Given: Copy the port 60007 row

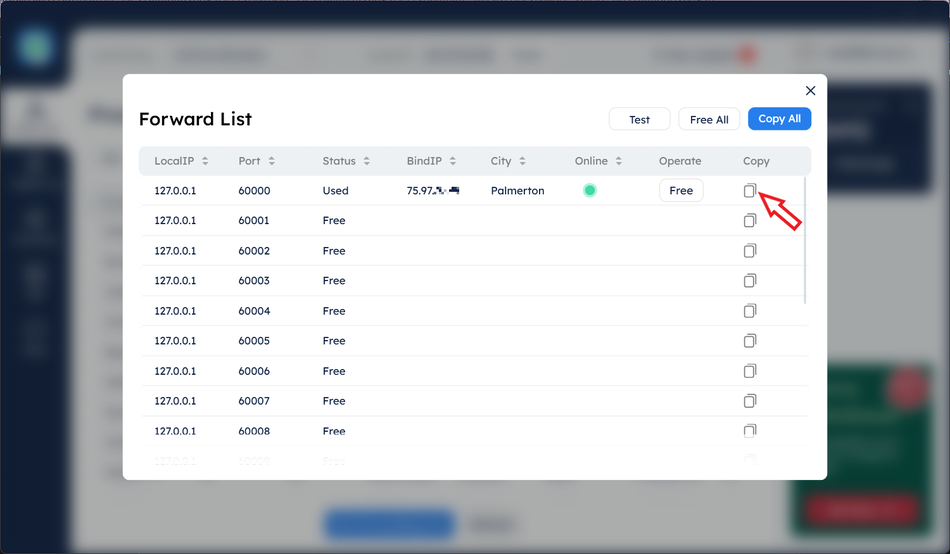Looking at the screenshot, I should coord(749,401).
